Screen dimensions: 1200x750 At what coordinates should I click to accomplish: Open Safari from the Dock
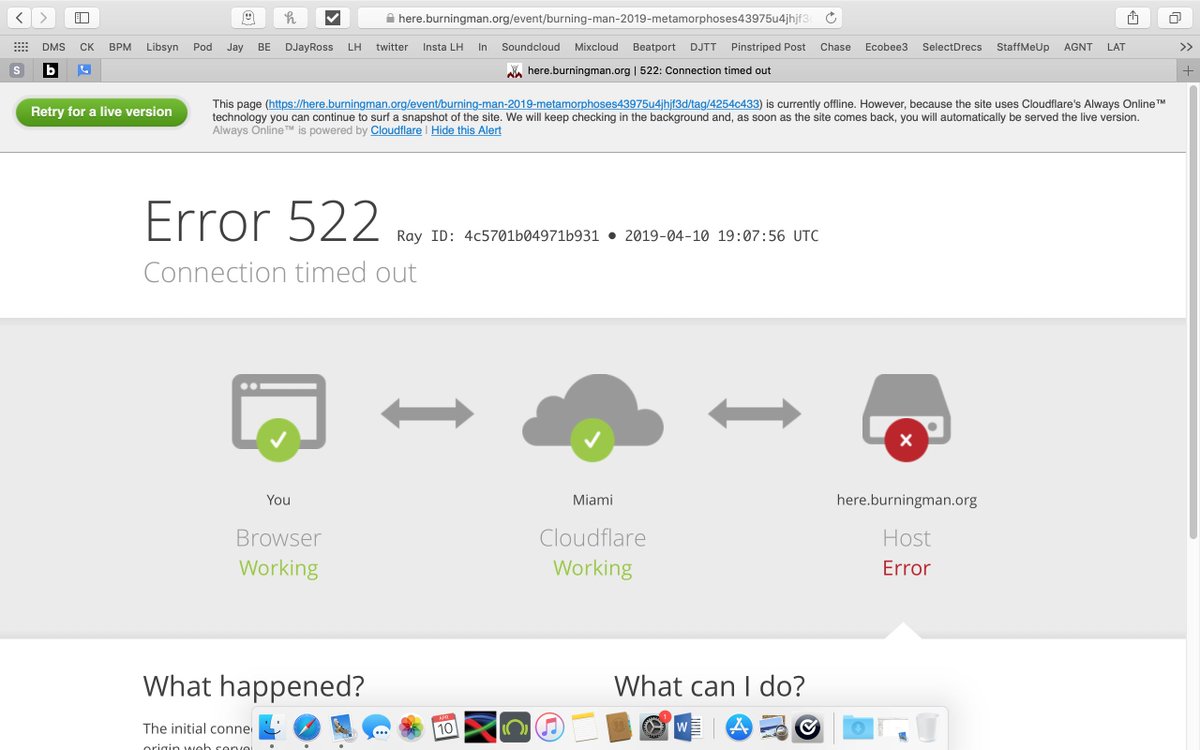tap(307, 726)
